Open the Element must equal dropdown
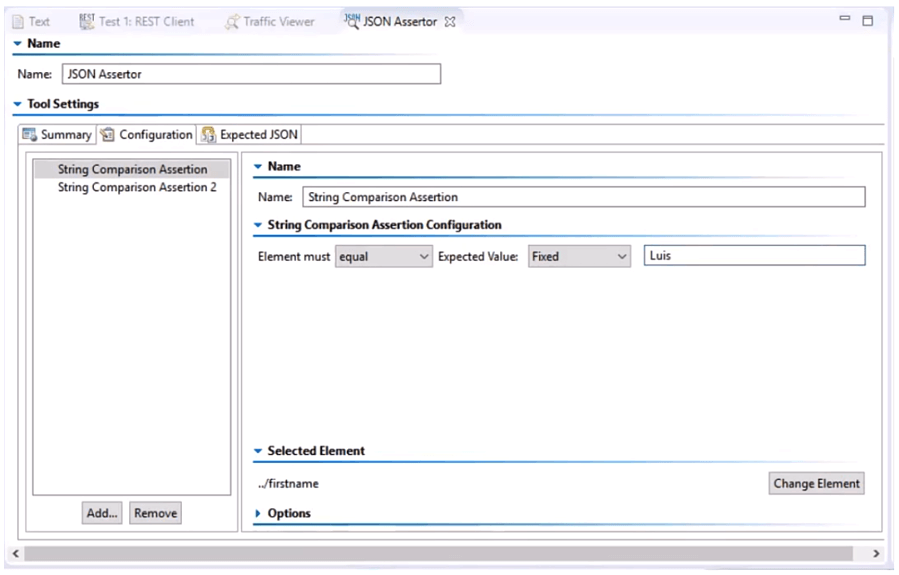The image size is (899, 575). 384,256
